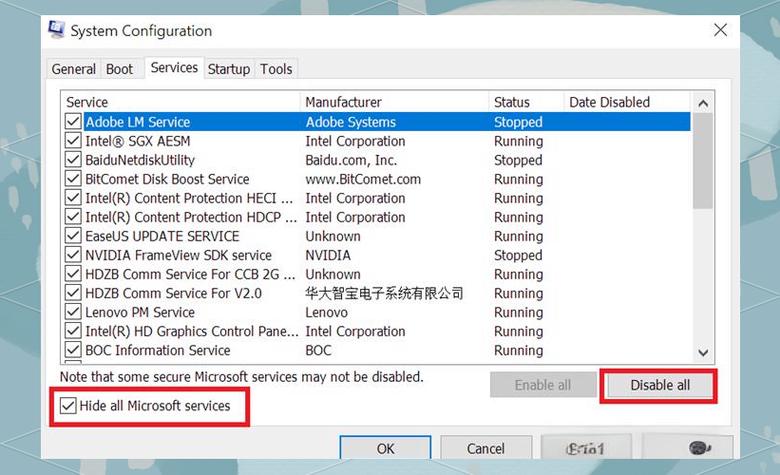780x475 pixels.
Task: Click the Chinese-named manufacturer cell
Action: tap(384, 293)
